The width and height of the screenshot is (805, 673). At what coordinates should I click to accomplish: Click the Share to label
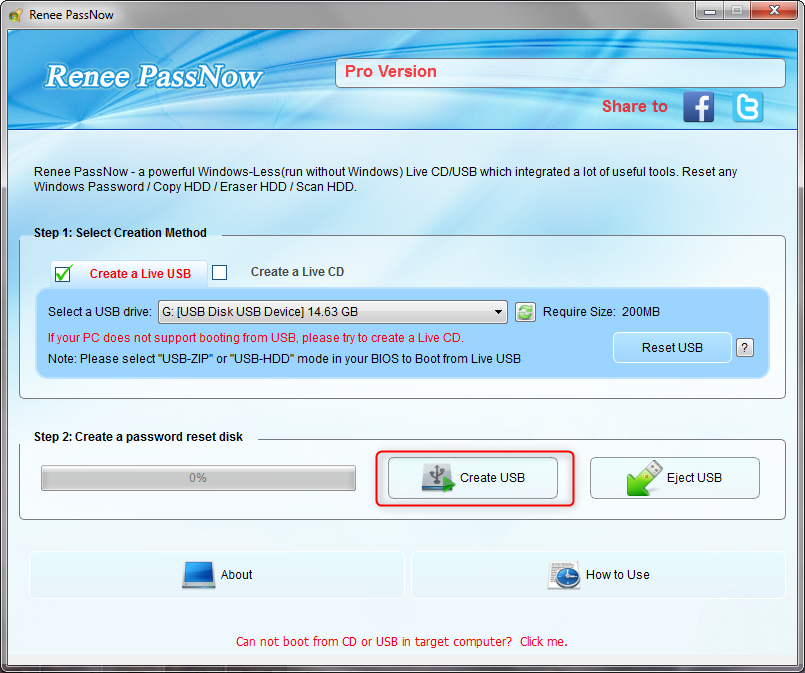click(634, 106)
